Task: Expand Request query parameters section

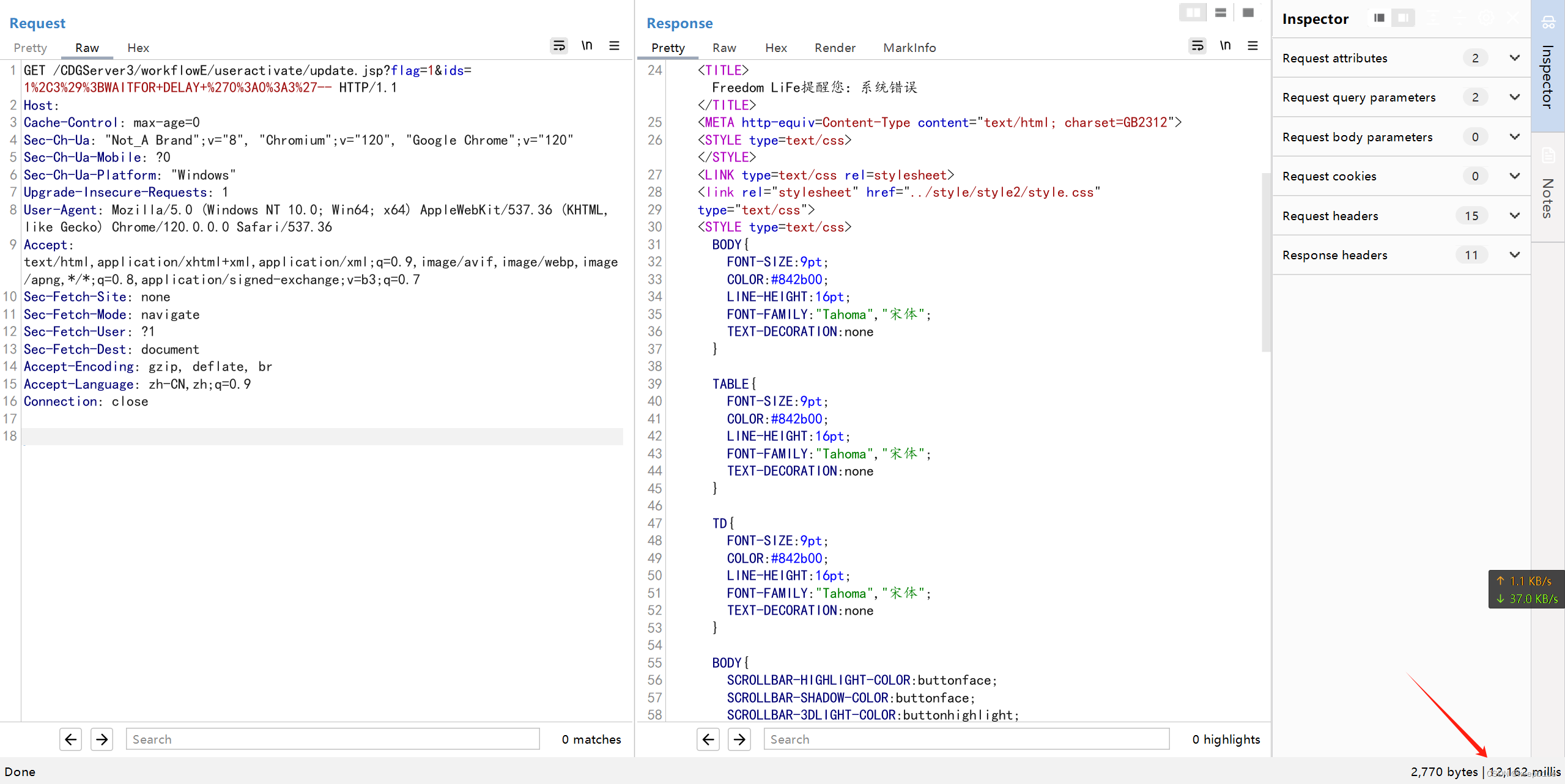Action: pyautogui.click(x=1515, y=97)
